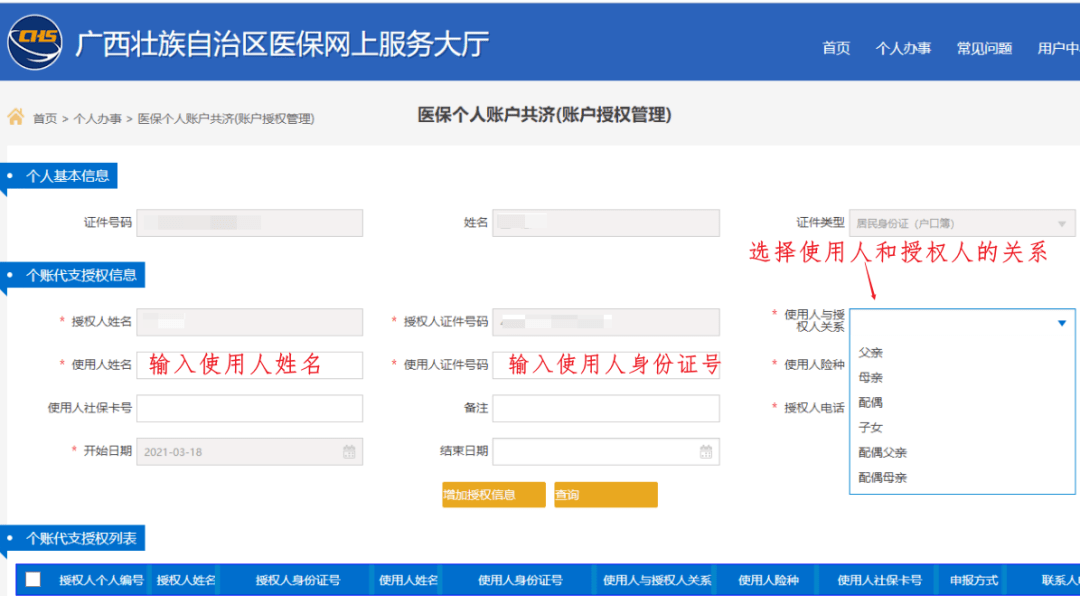Open the end date calendar icon
1080x596 pixels.
point(705,452)
